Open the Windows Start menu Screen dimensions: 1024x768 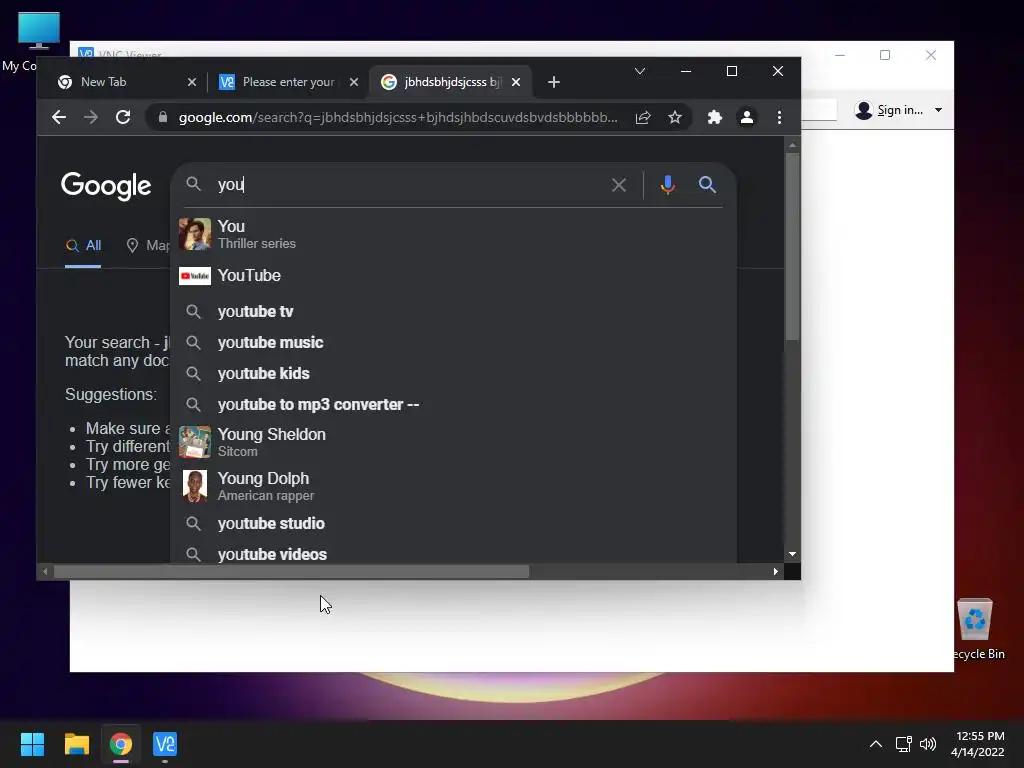(x=32, y=744)
